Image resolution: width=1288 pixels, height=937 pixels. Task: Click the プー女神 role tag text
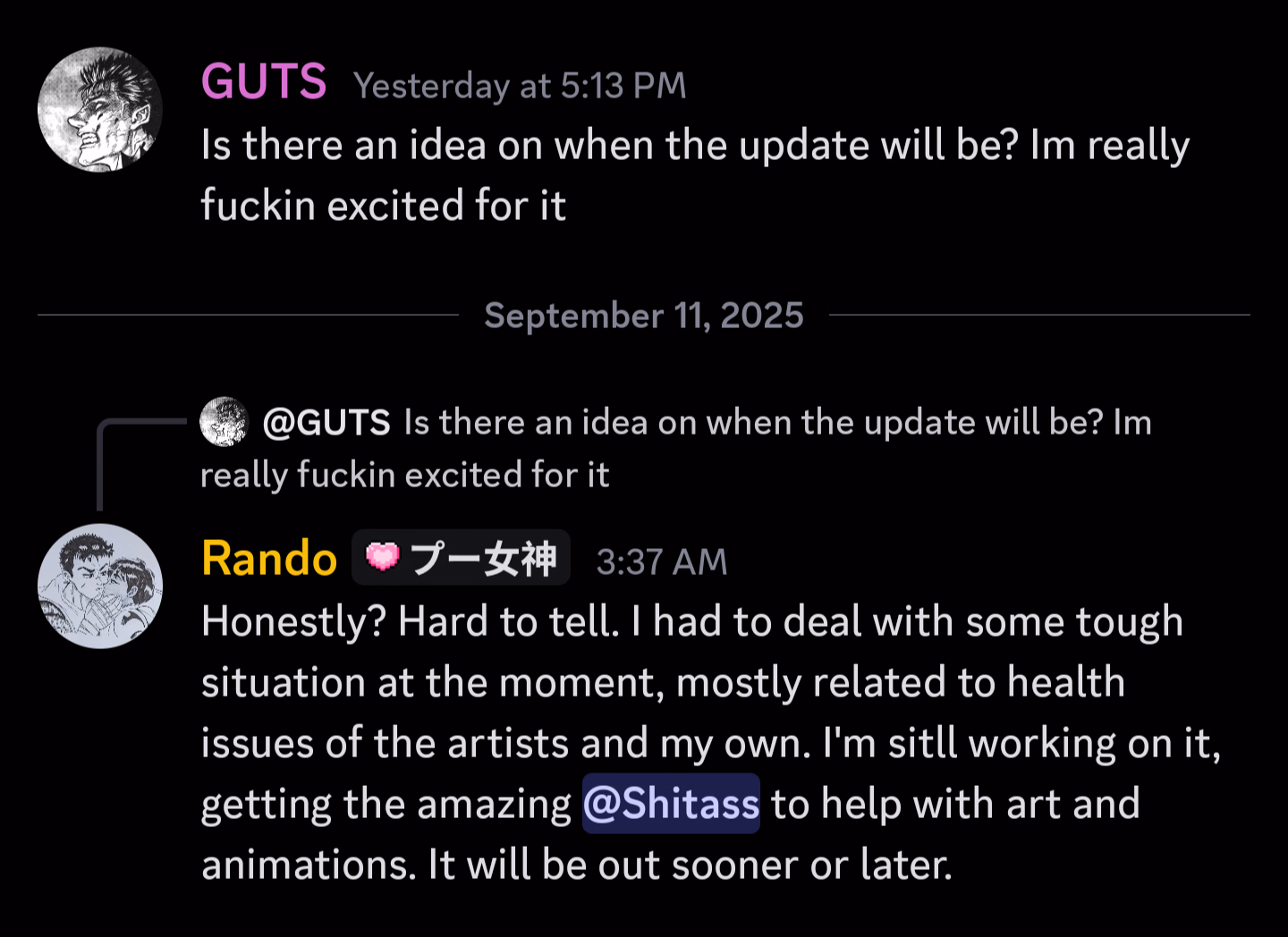coord(483,559)
